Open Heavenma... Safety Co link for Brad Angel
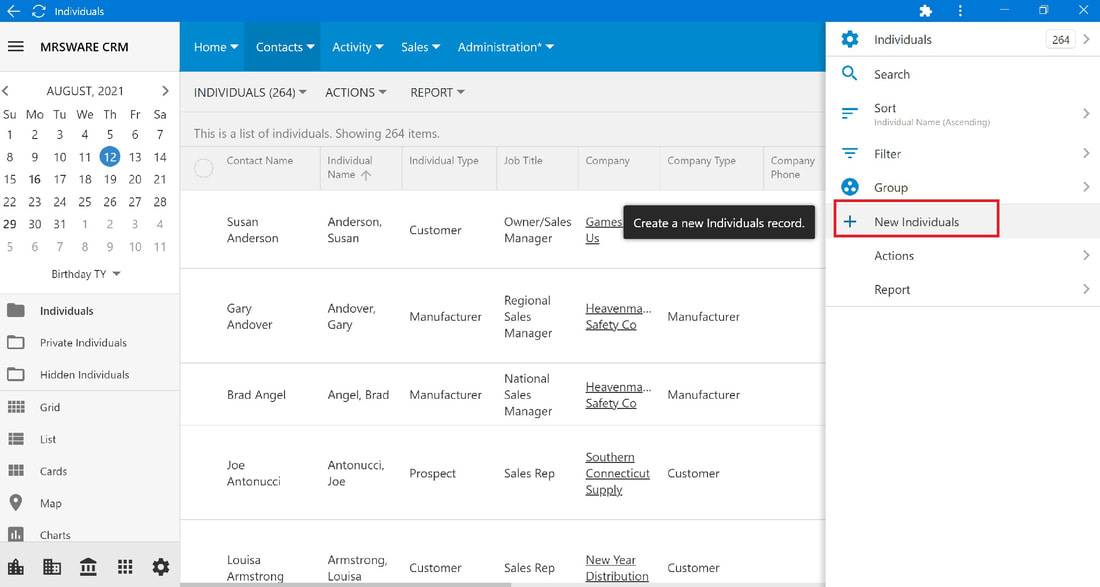1100x587 pixels. coord(618,395)
